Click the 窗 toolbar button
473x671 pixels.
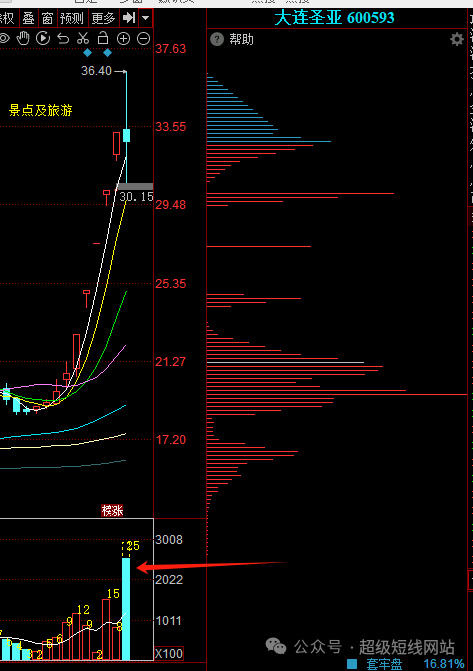tap(47, 18)
